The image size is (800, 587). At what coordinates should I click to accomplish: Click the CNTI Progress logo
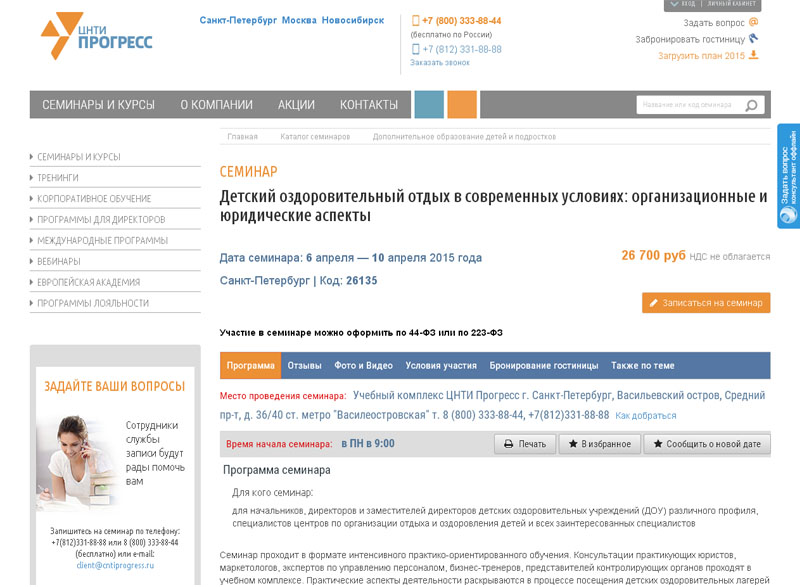(x=96, y=36)
